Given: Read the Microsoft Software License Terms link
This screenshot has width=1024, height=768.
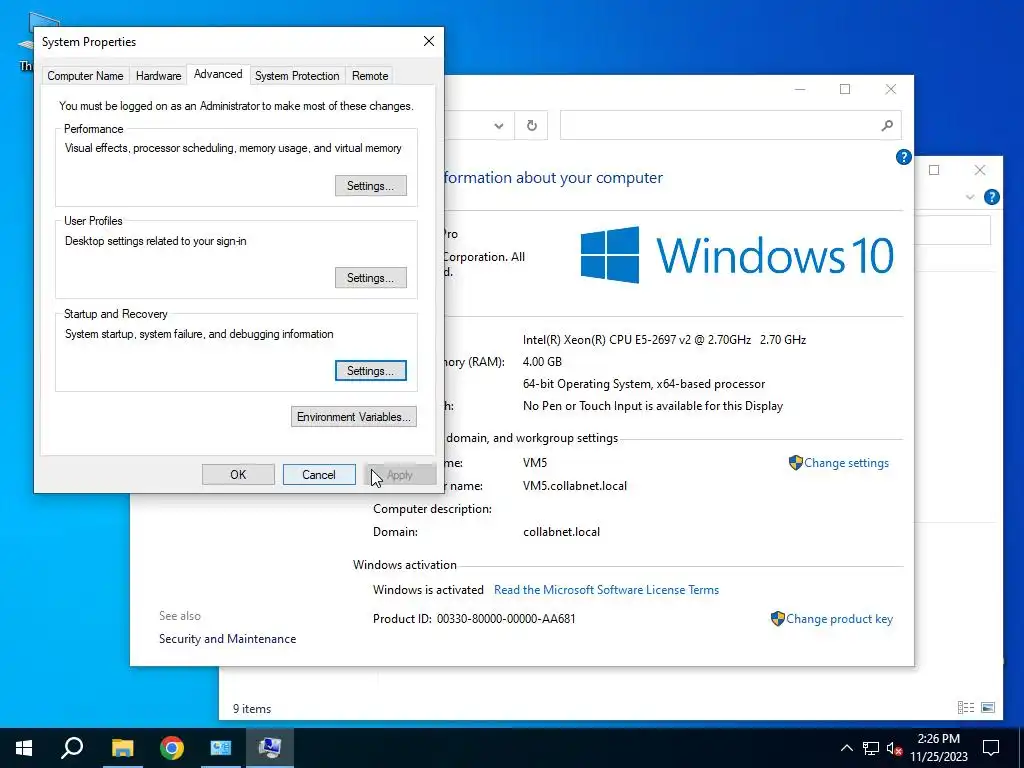Looking at the screenshot, I should (606, 590).
